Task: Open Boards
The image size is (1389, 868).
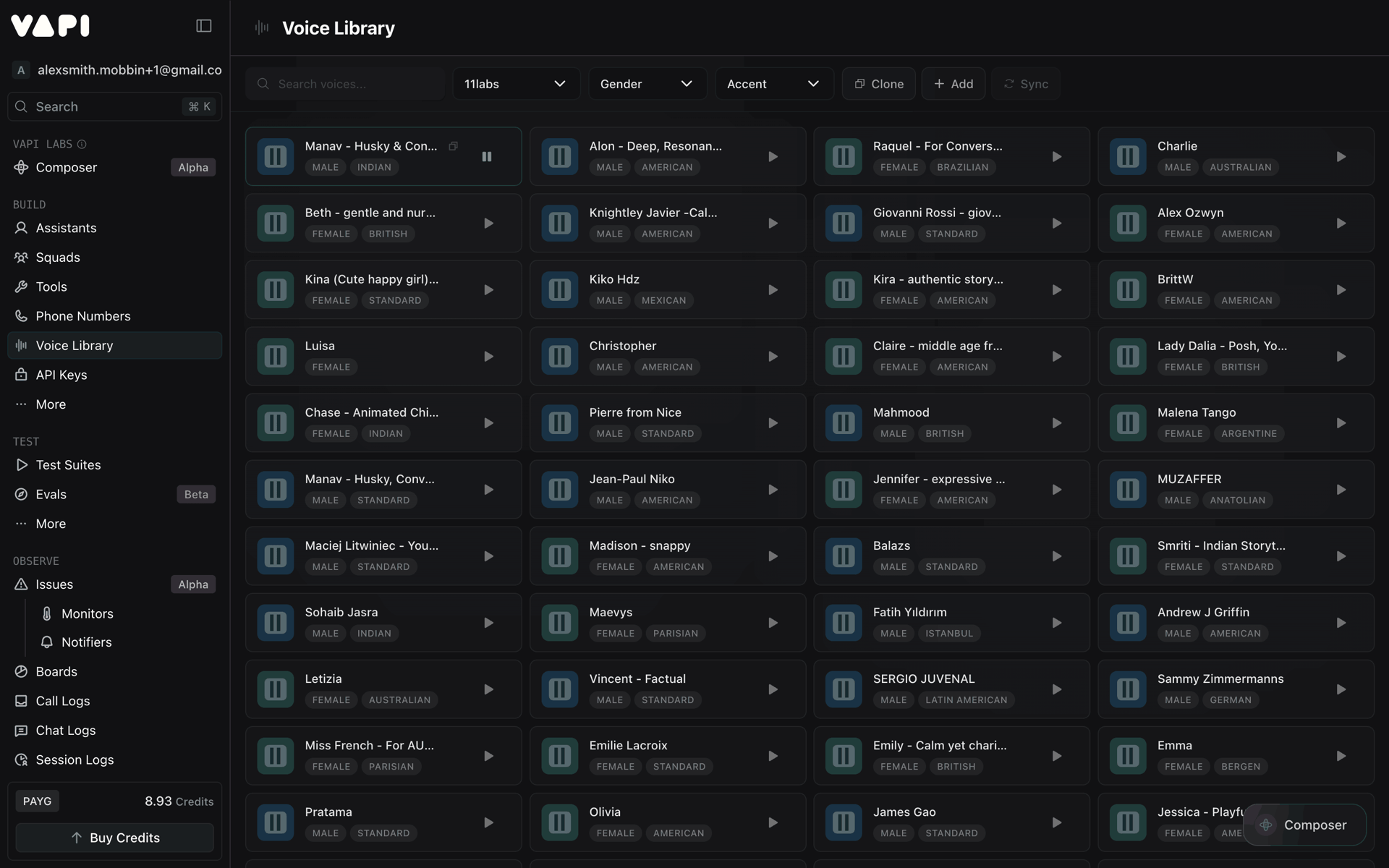Action: coord(115,671)
